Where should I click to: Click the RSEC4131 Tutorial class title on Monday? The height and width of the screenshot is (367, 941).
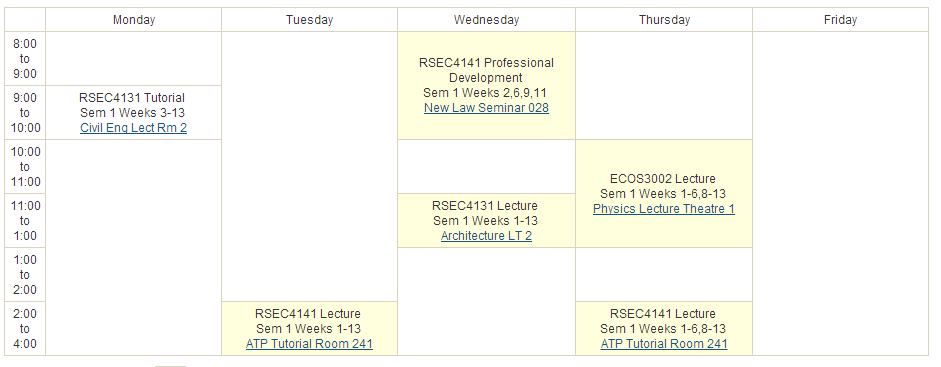point(132,98)
